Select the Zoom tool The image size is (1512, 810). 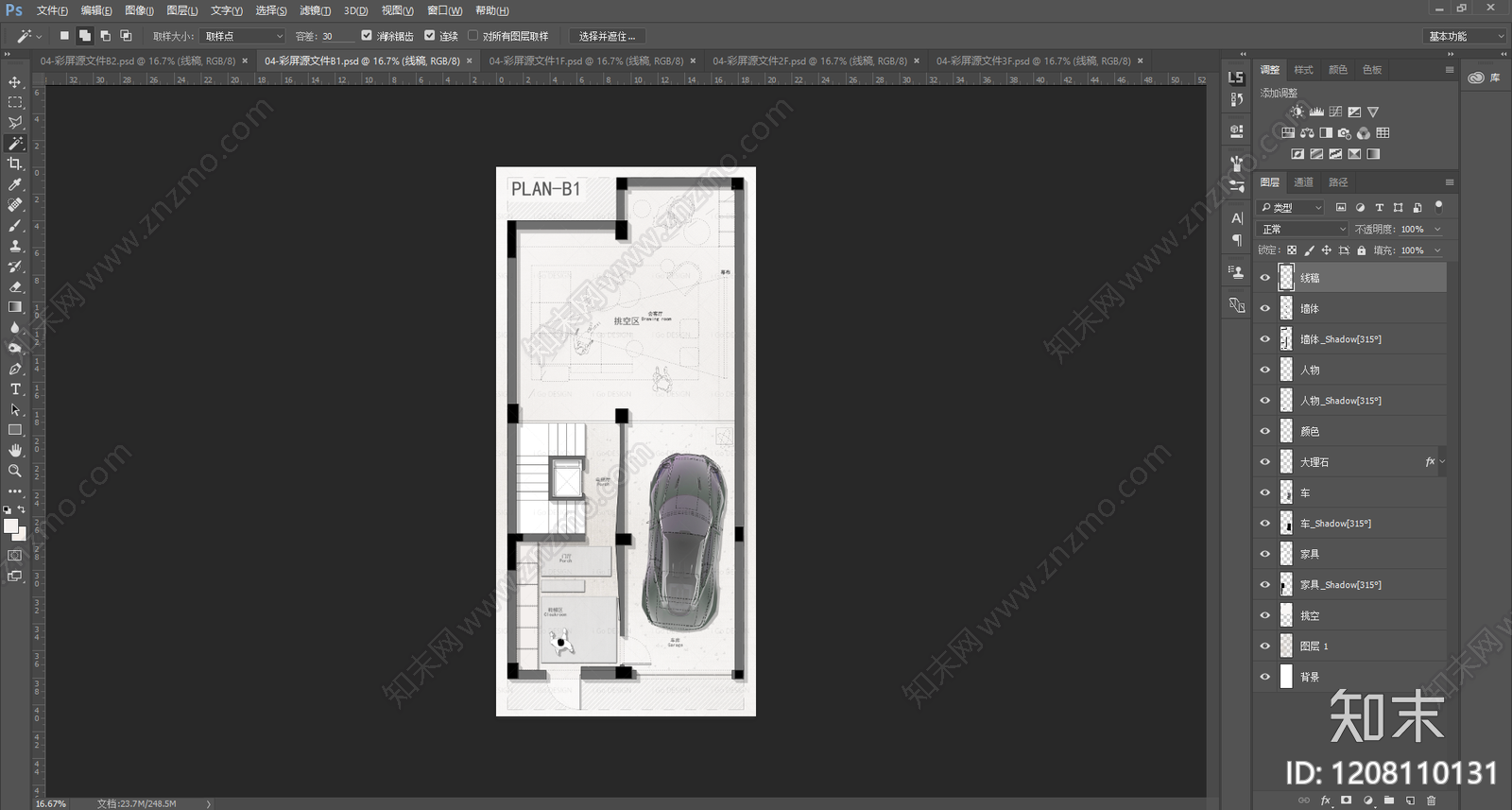point(15,471)
